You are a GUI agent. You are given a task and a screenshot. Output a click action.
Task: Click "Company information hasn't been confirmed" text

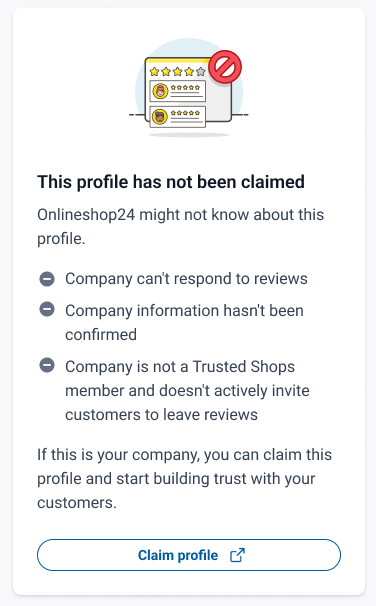[x=184, y=322]
